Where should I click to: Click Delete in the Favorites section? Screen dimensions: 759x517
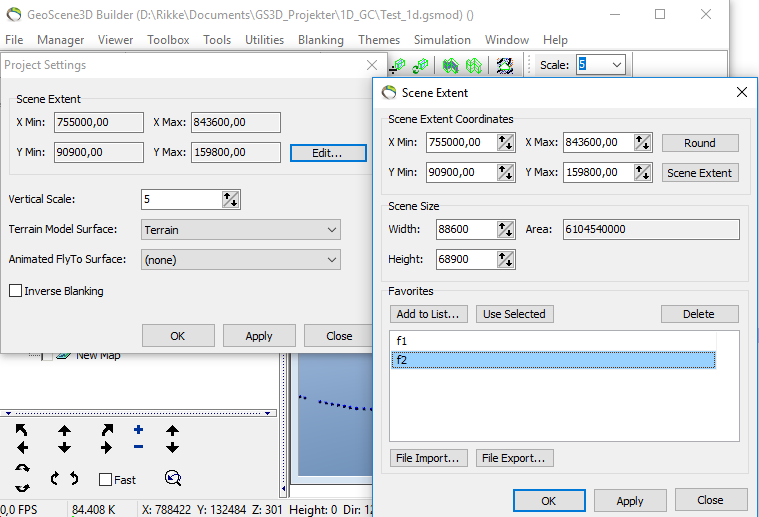699,314
